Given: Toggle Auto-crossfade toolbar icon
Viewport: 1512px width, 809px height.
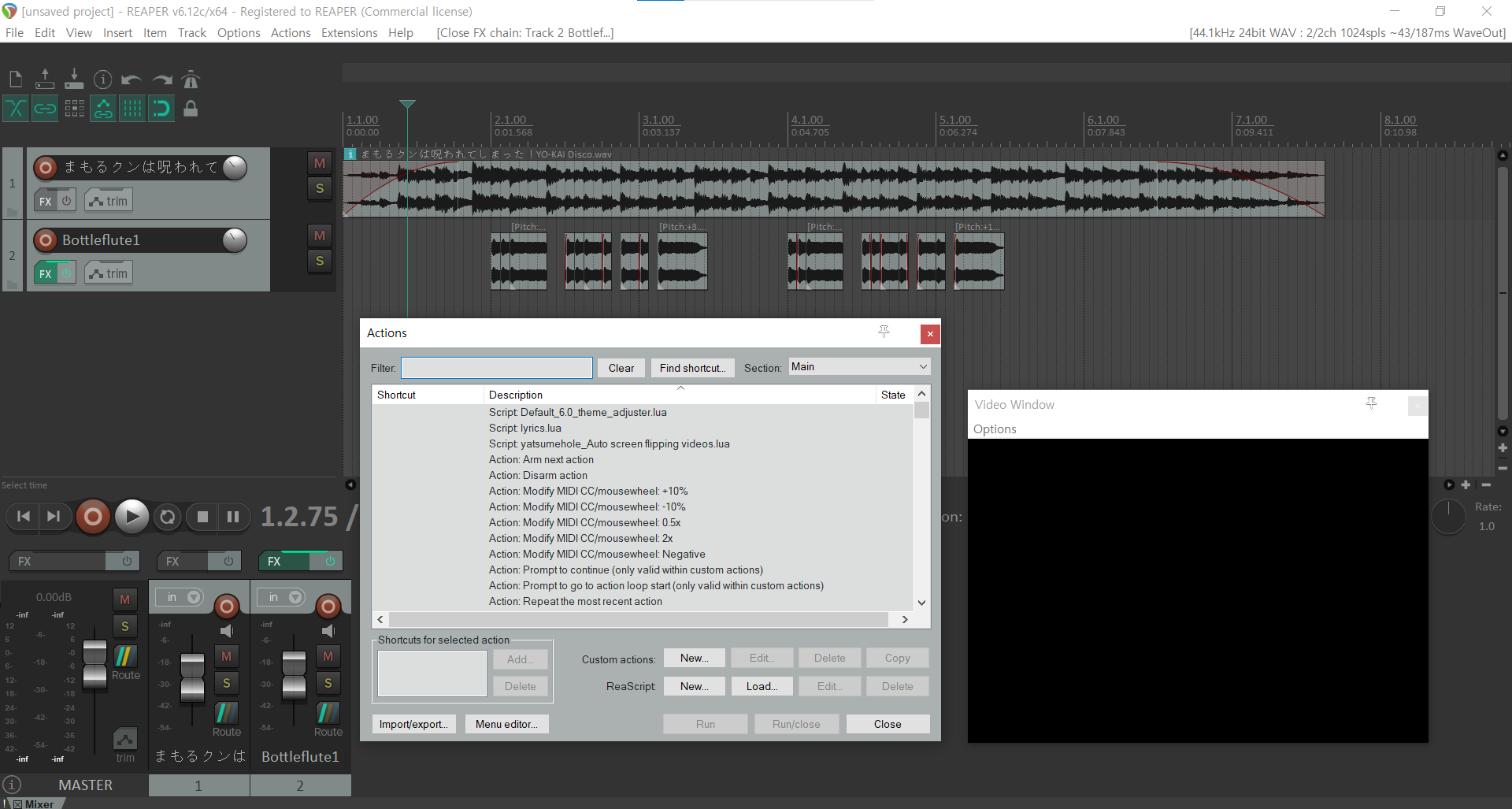Looking at the screenshot, I should point(16,108).
